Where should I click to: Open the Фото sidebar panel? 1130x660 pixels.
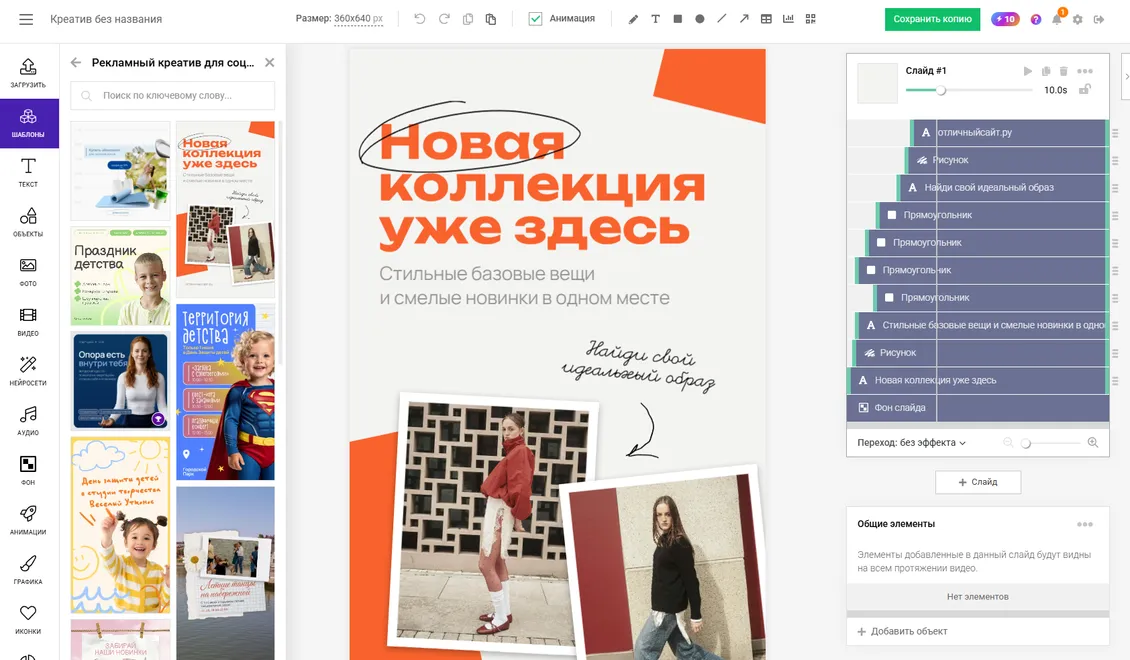coord(28,272)
